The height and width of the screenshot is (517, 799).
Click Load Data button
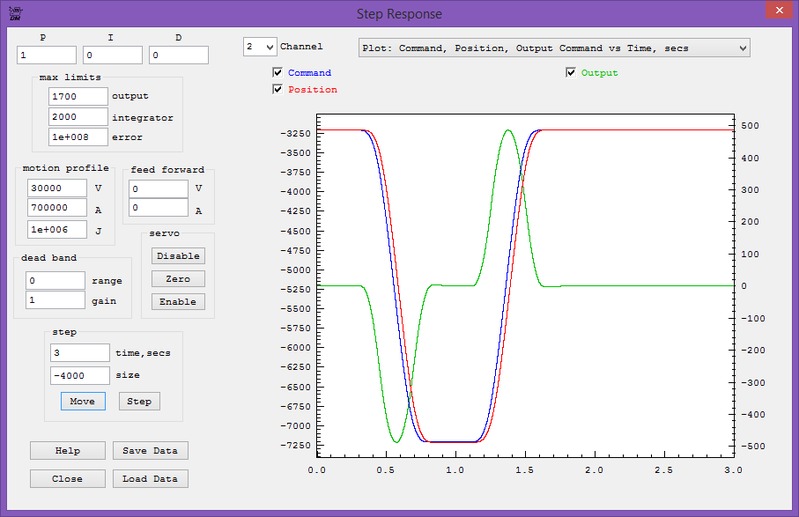150,479
